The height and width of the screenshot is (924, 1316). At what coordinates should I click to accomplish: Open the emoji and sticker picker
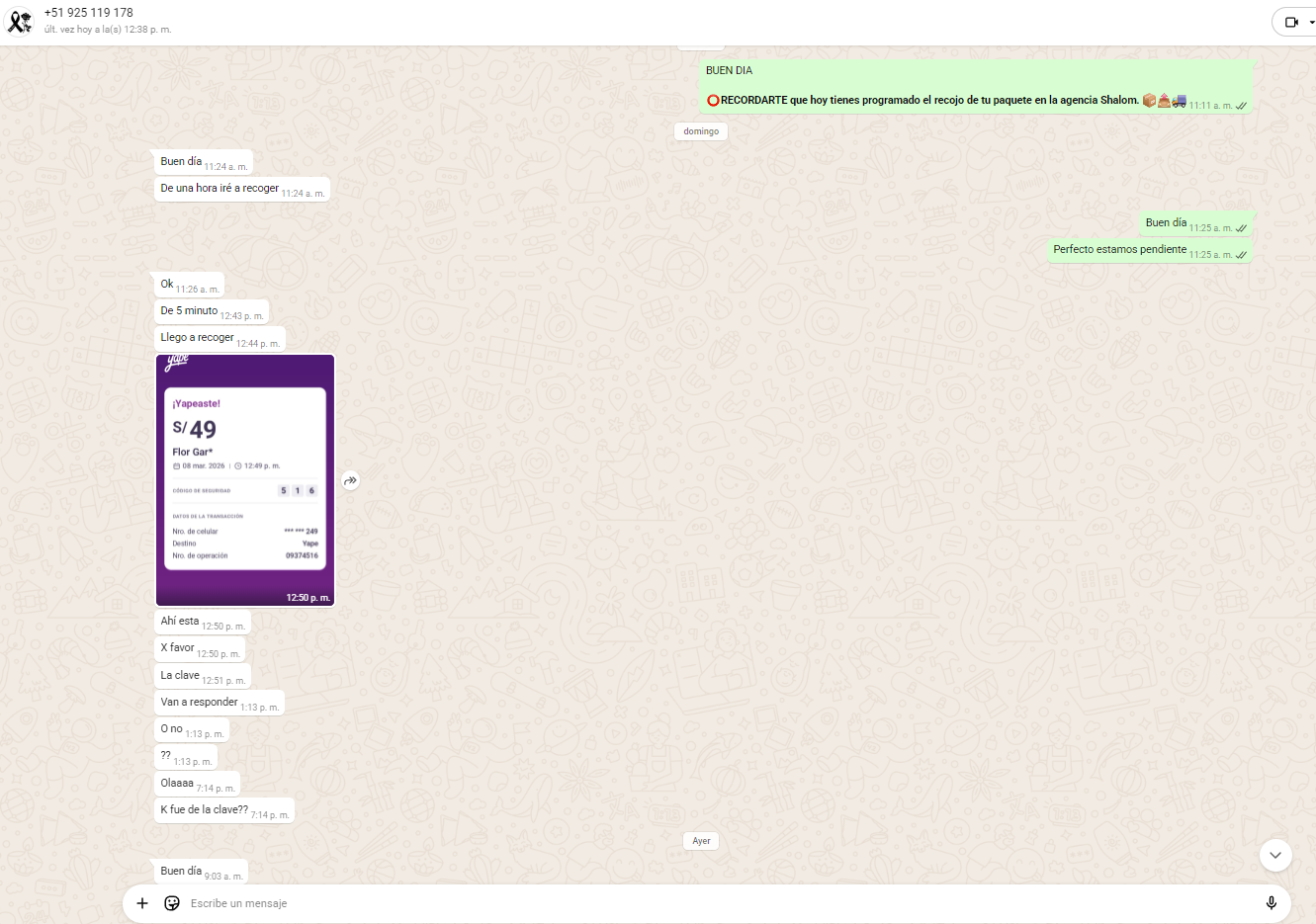pyautogui.click(x=172, y=903)
